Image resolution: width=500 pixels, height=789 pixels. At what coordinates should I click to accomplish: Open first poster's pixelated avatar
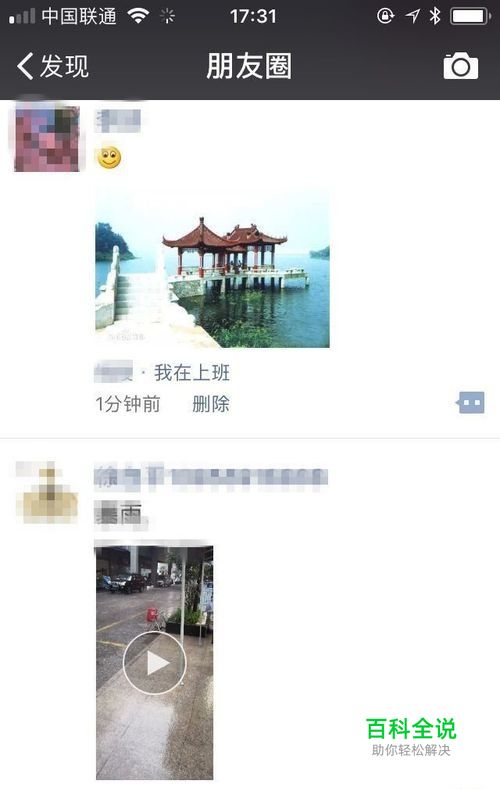pyautogui.click(x=47, y=138)
